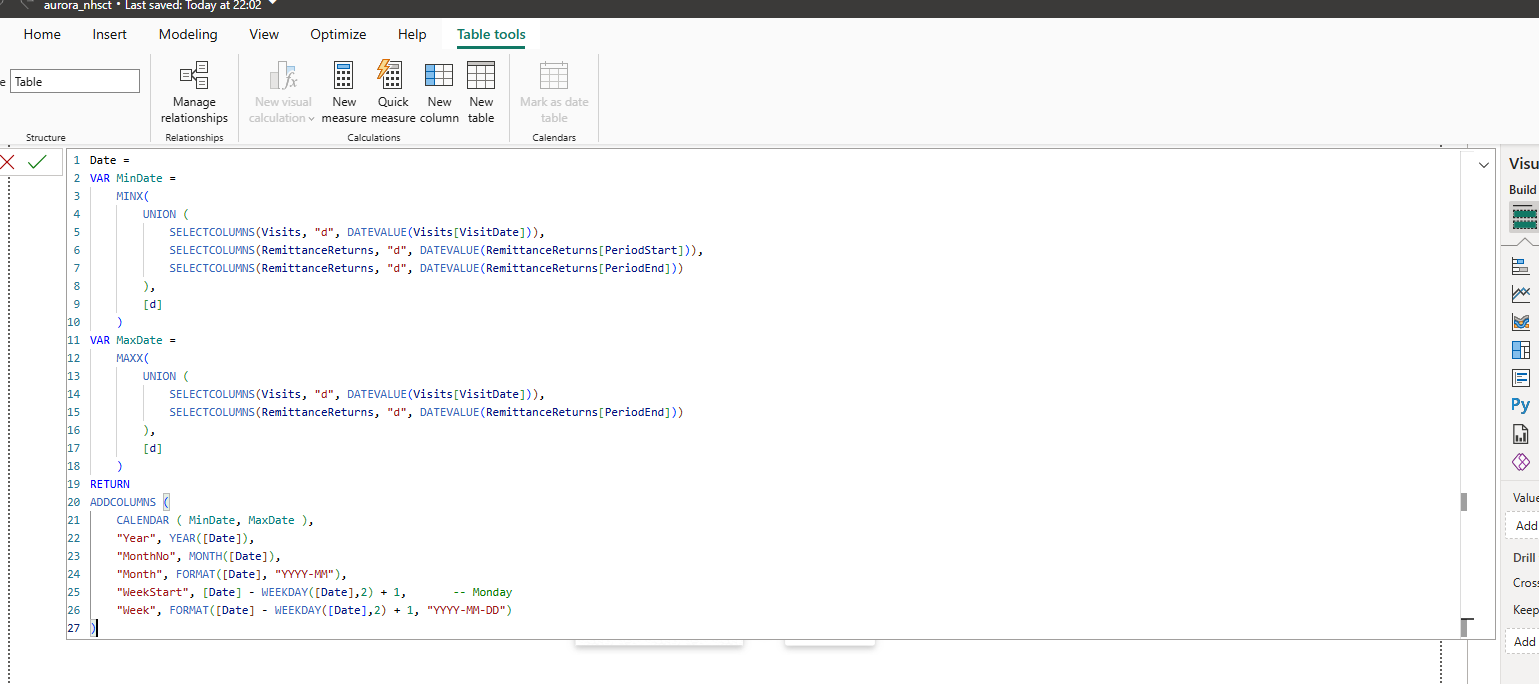Screen dimensions: 1539x684
Task: Insert a Python visual
Action: pos(1520,405)
